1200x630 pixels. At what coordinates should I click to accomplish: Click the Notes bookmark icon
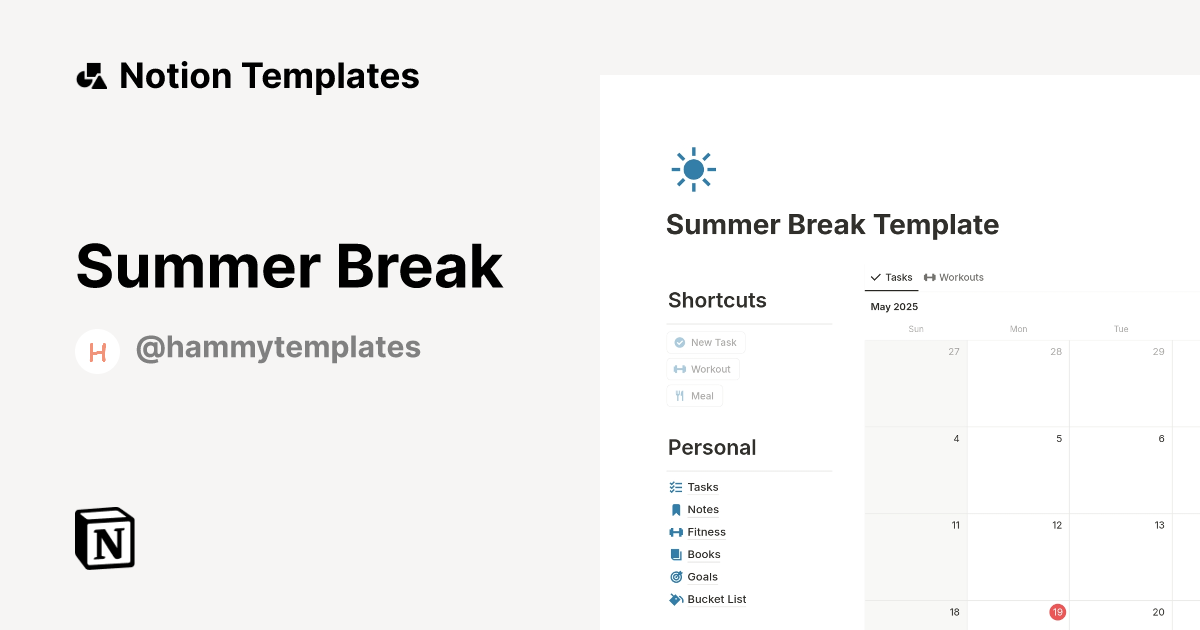(675, 509)
